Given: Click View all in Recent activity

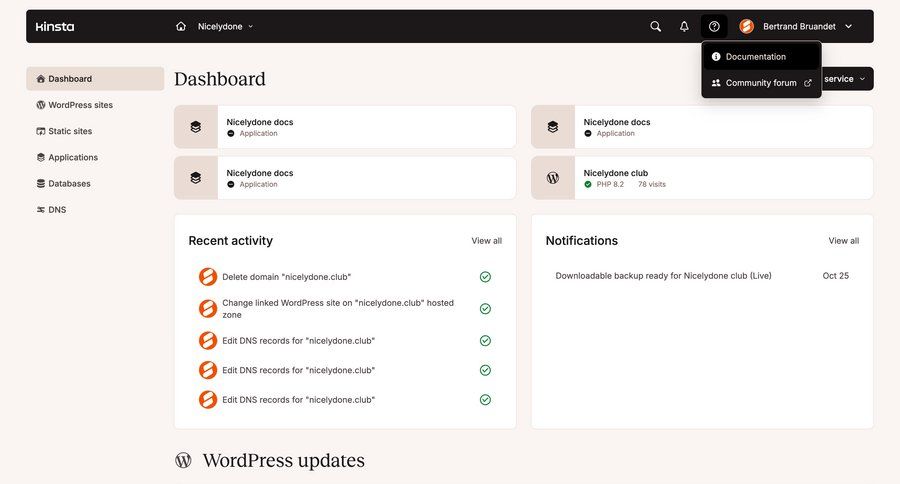Looking at the screenshot, I should (486, 241).
